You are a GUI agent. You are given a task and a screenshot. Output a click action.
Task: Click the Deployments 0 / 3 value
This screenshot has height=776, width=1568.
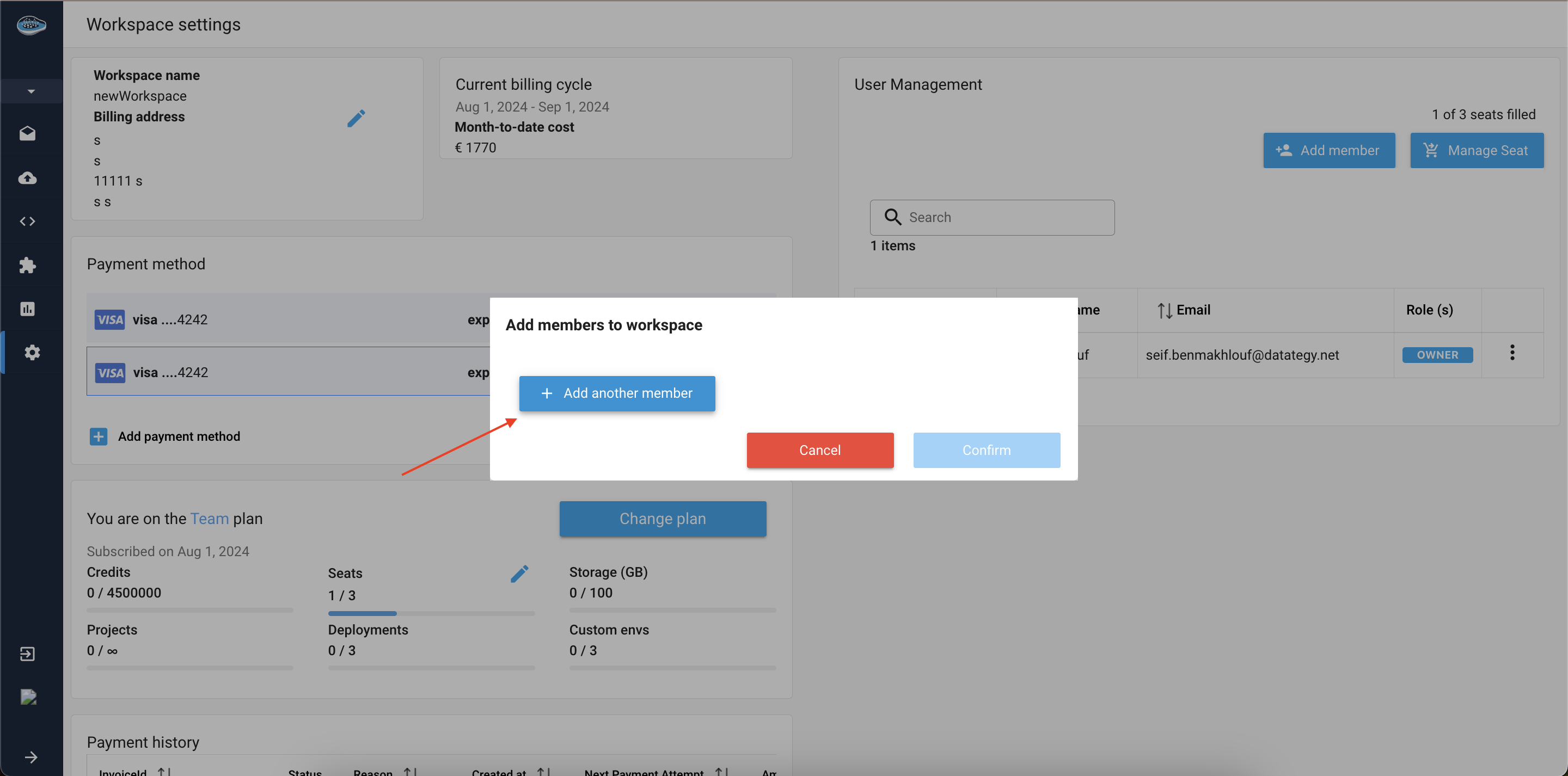342,651
